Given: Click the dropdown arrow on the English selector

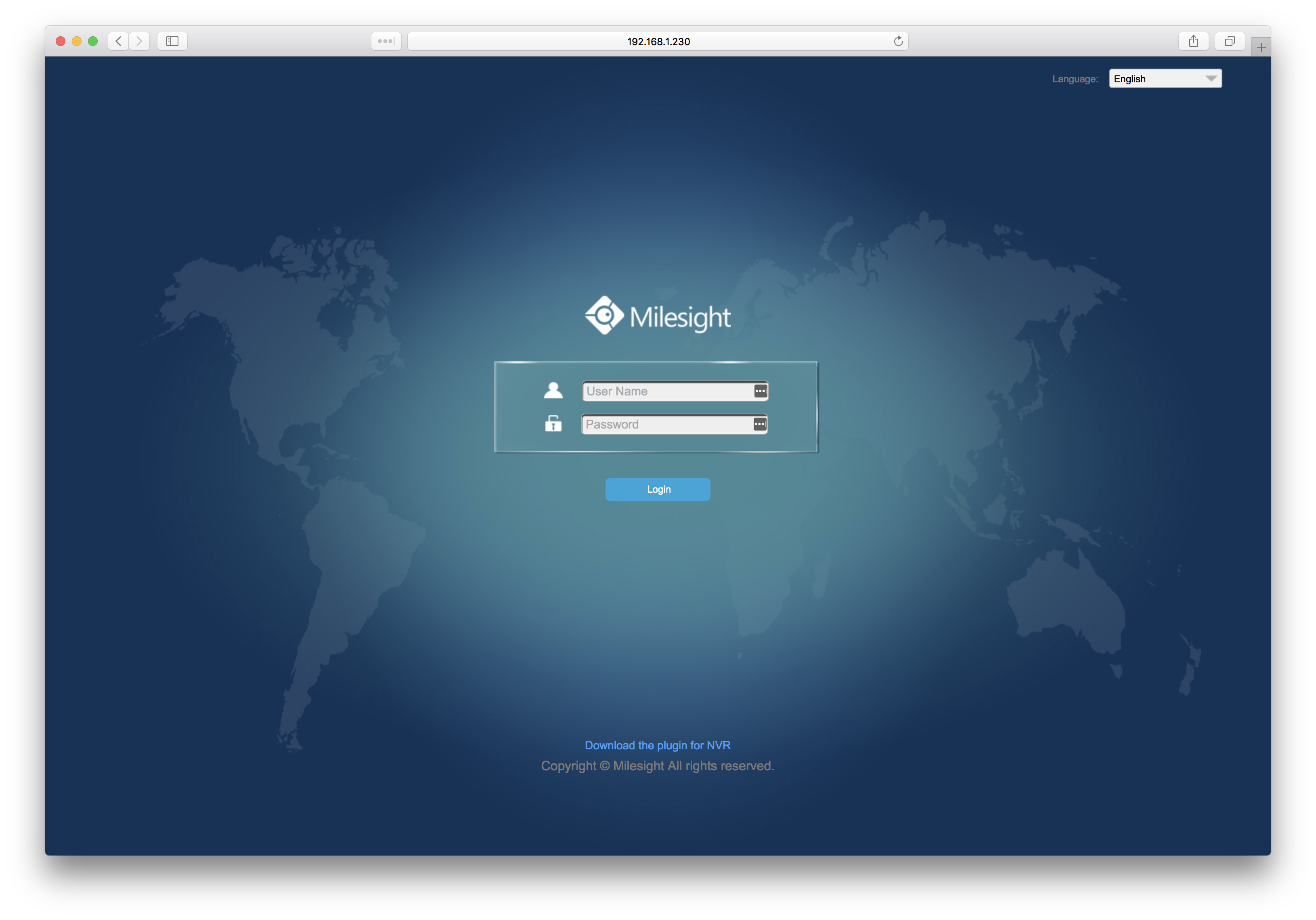Looking at the screenshot, I should coord(1211,78).
